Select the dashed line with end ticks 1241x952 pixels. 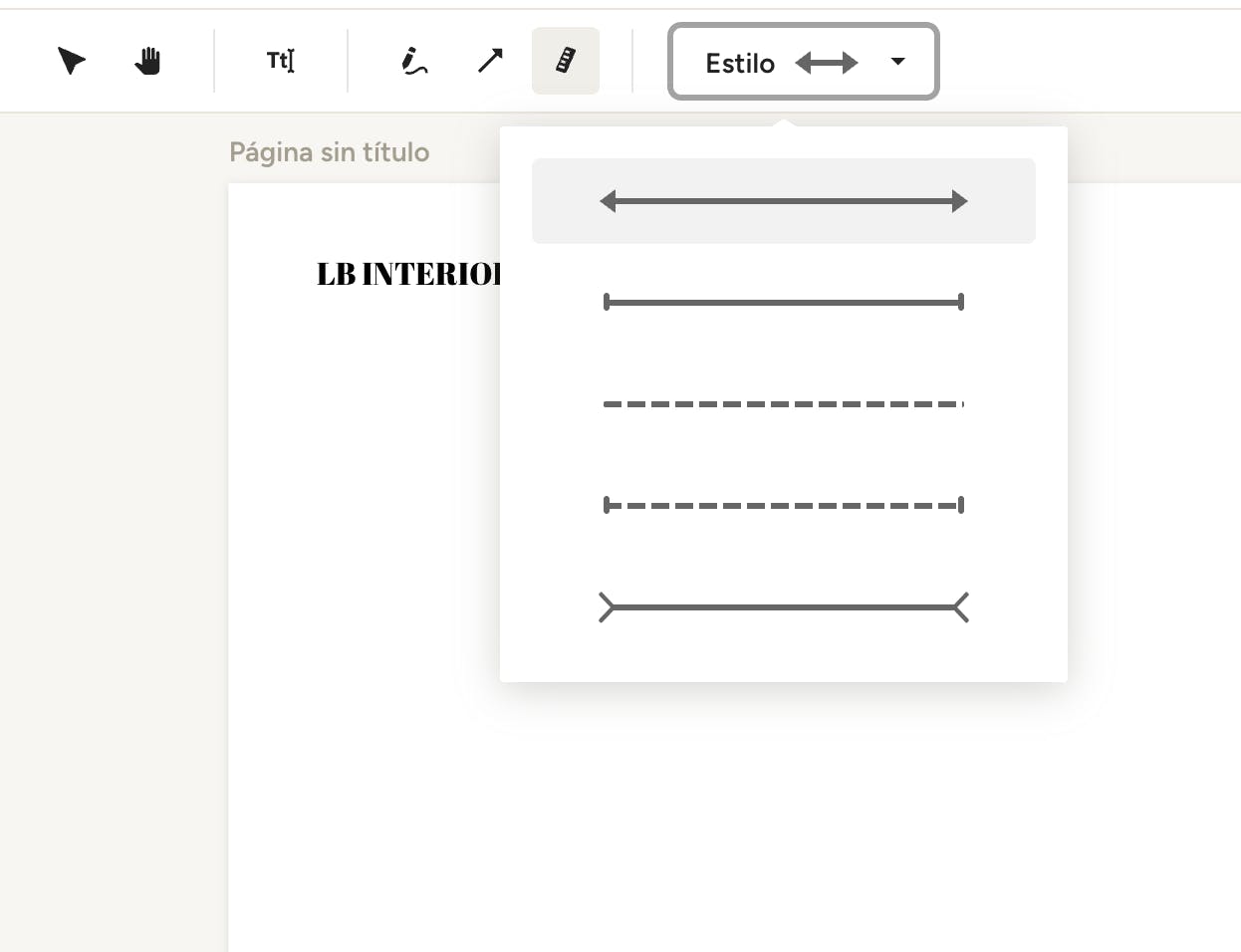pyautogui.click(x=783, y=506)
